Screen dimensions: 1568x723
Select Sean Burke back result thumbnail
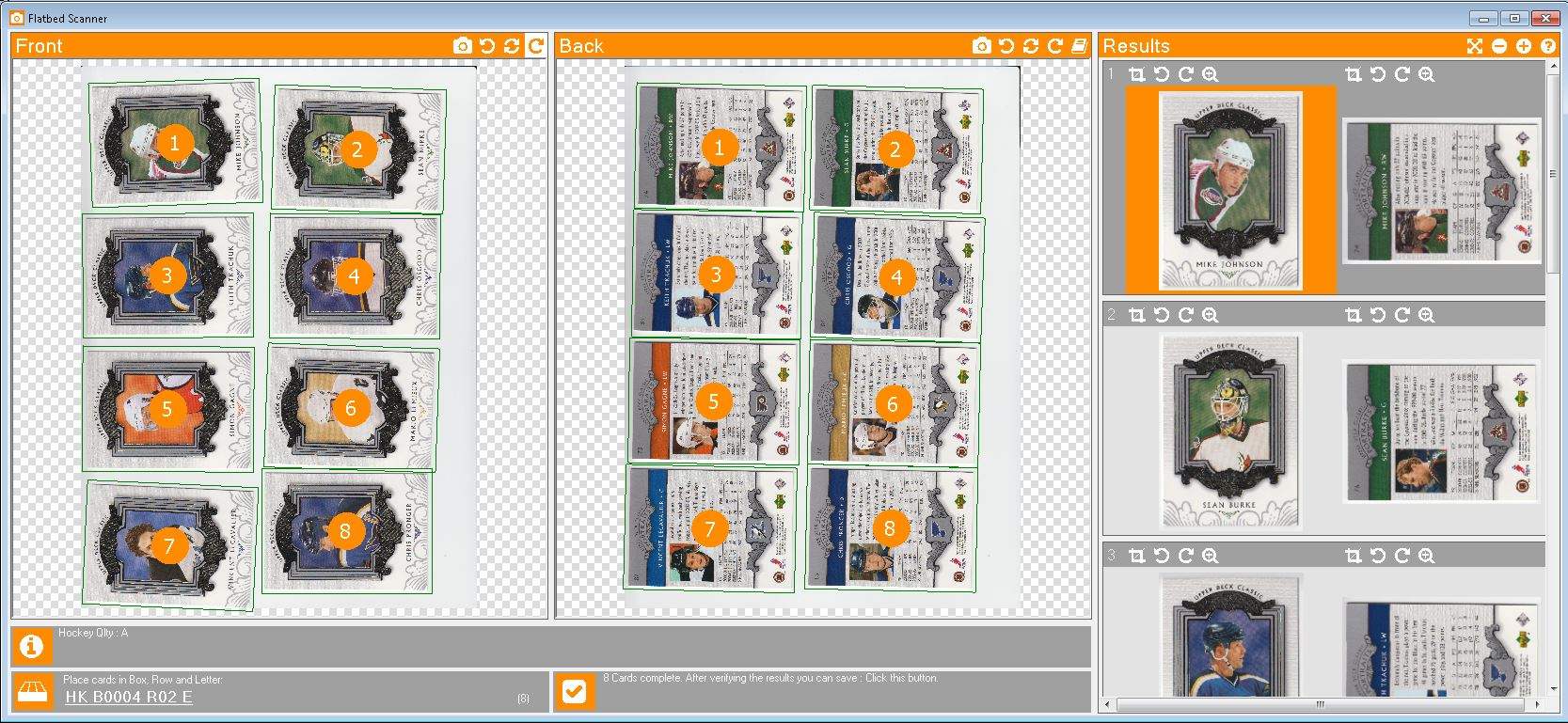(x=1441, y=432)
